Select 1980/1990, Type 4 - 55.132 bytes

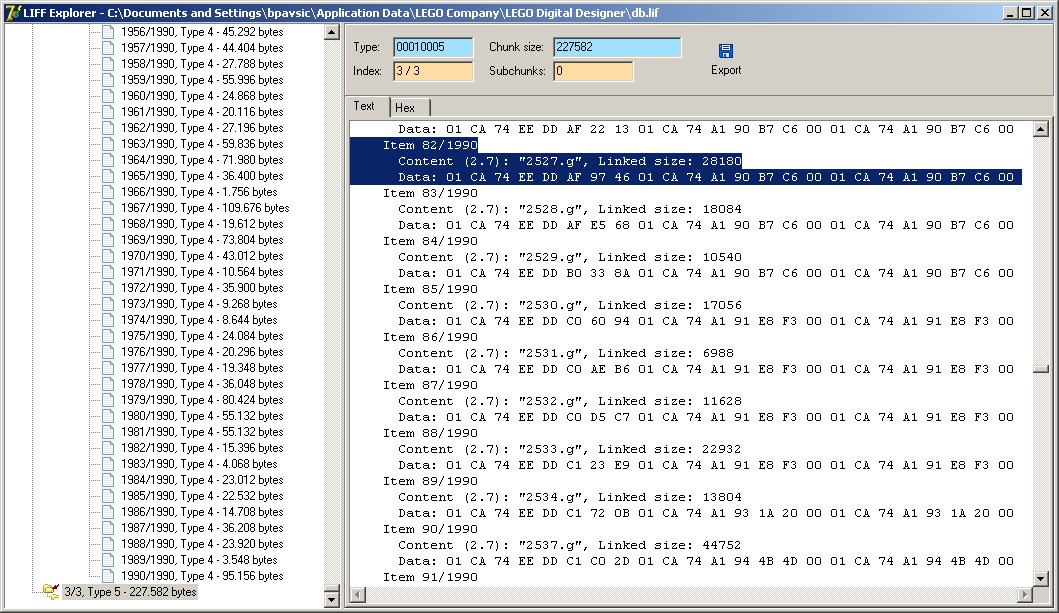pyautogui.click(x=202, y=416)
